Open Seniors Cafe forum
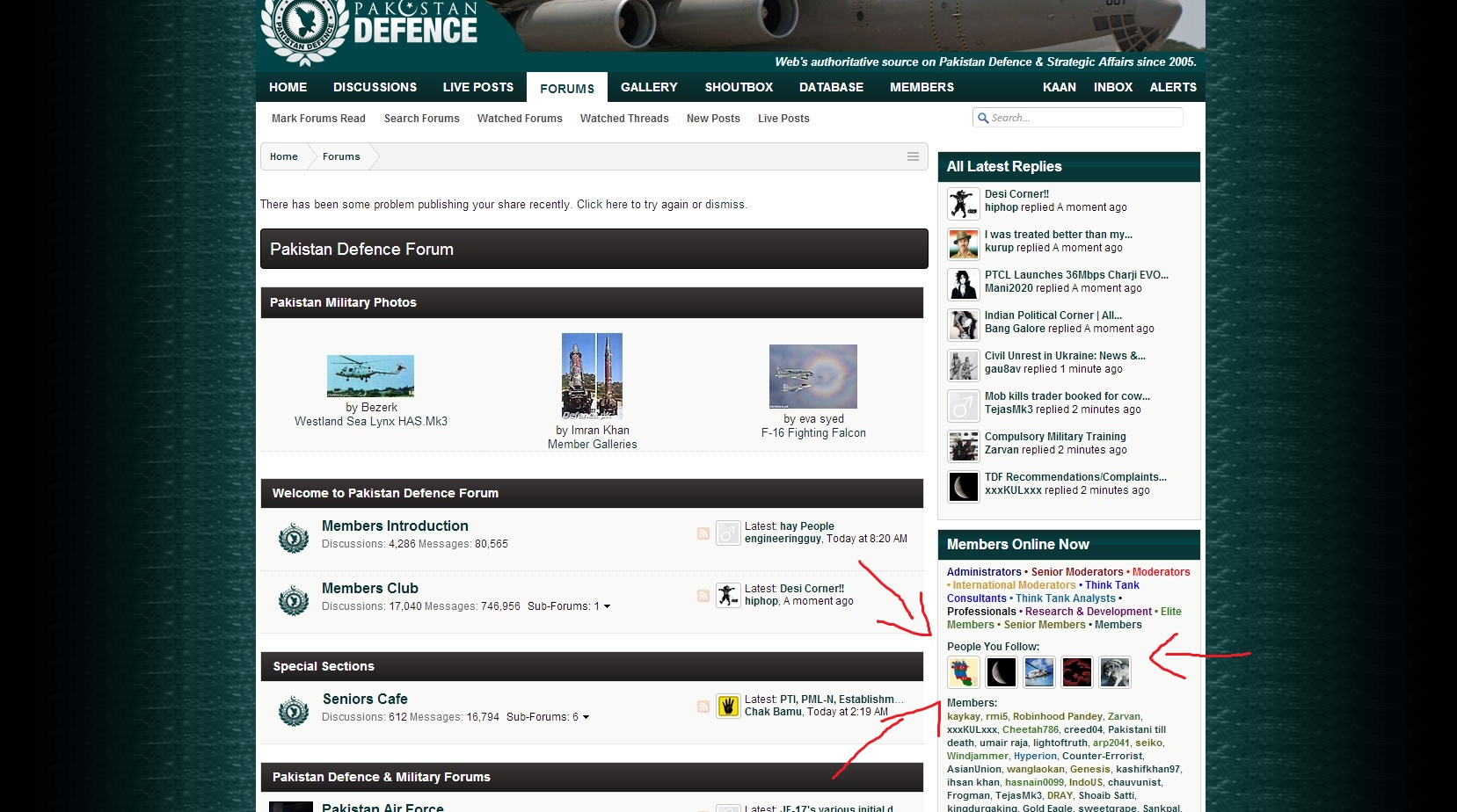This screenshot has width=1457, height=812. coord(365,699)
